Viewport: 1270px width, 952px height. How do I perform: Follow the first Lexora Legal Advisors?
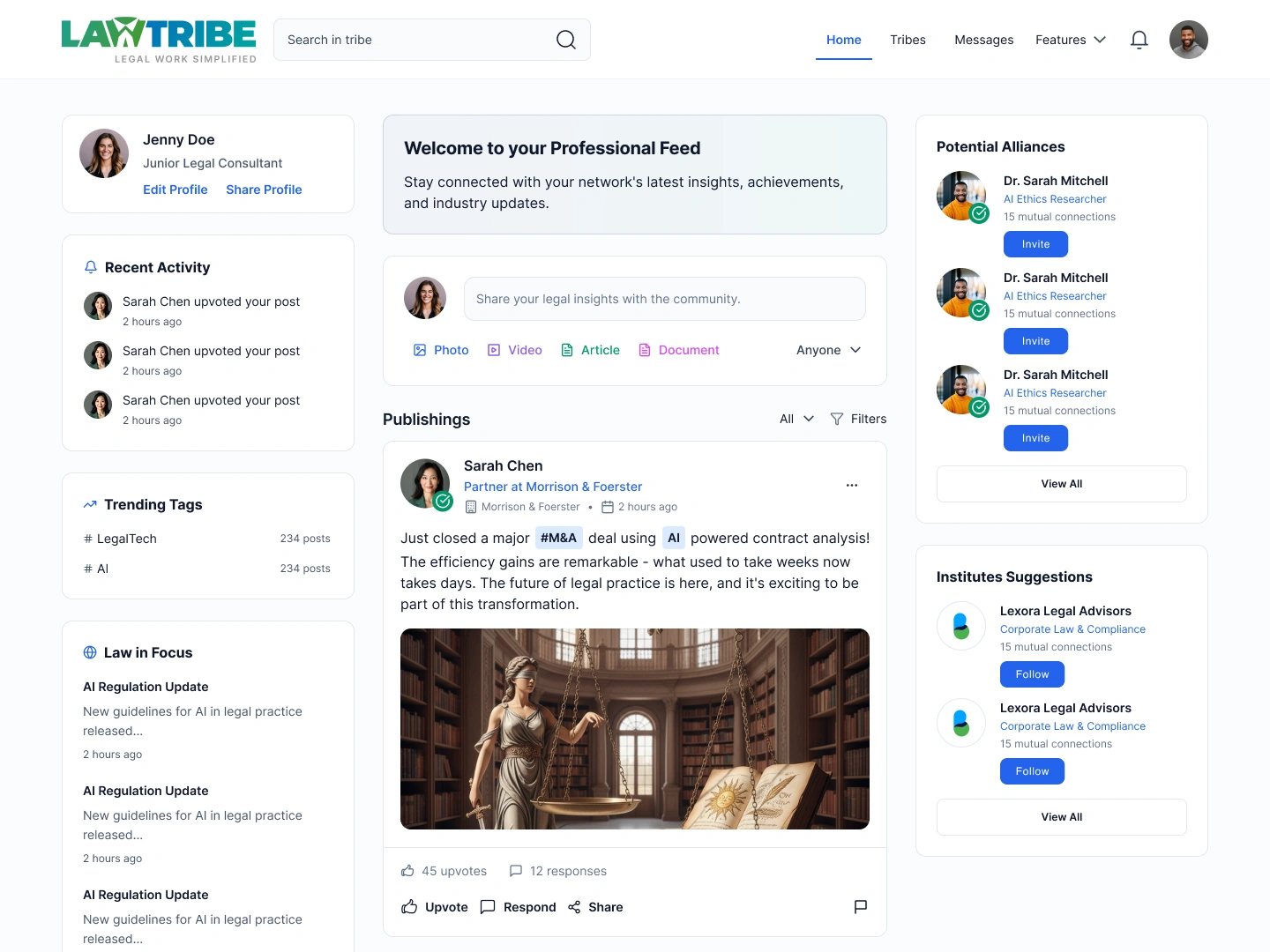[x=1033, y=674]
